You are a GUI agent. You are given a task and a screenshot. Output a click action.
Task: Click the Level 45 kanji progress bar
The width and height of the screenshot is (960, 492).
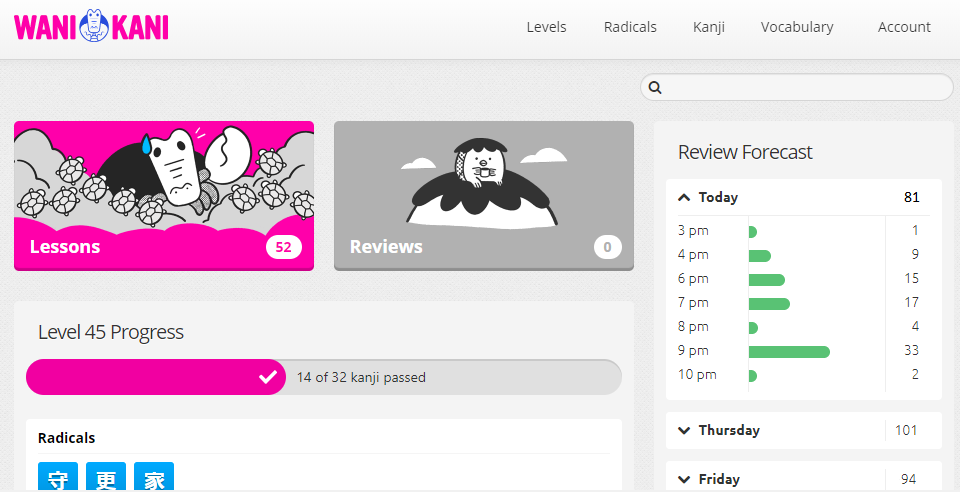(x=323, y=377)
